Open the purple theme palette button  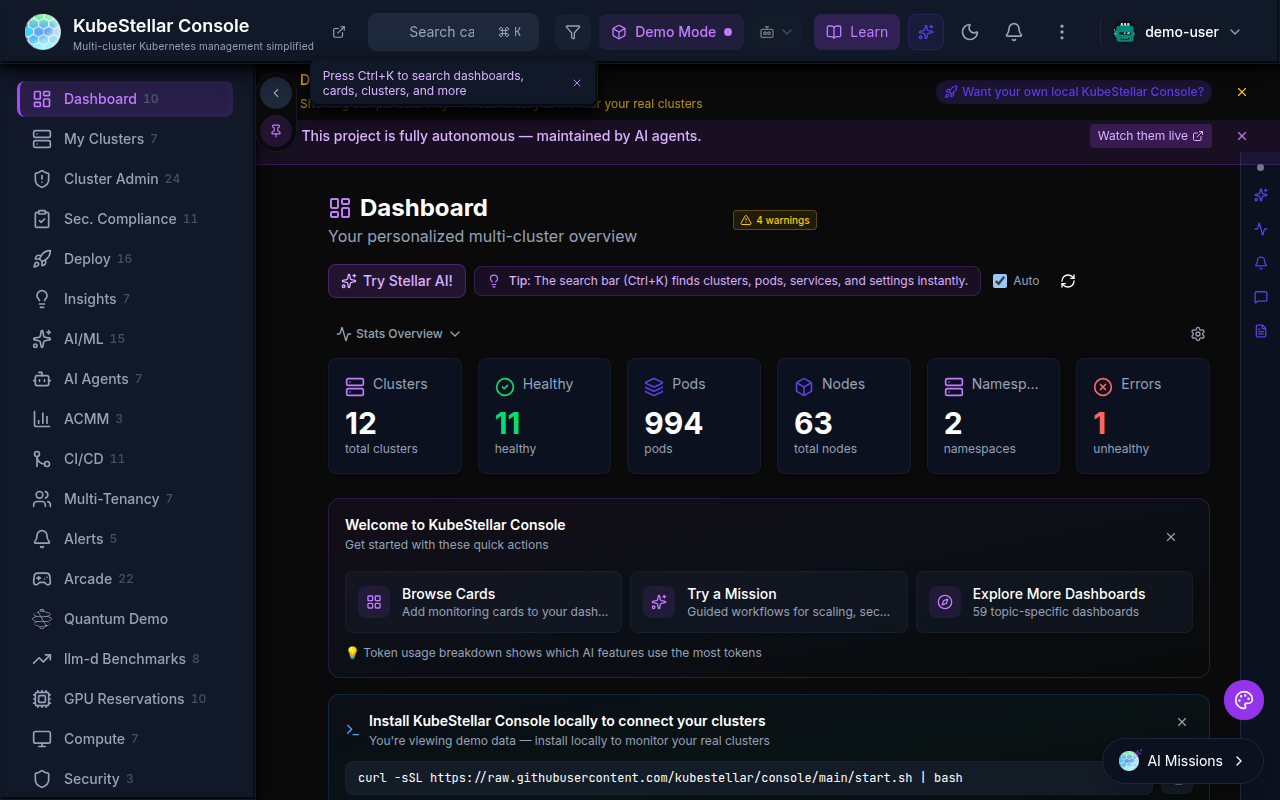click(x=1244, y=700)
